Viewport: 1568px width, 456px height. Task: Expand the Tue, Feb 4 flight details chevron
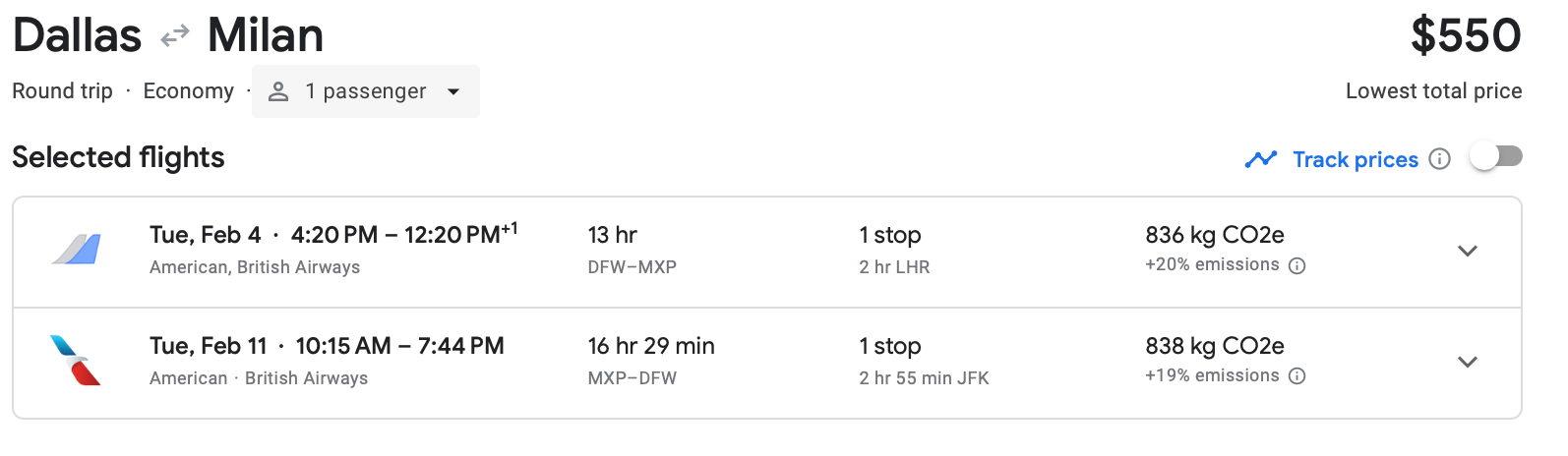pyautogui.click(x=1467, y=252)
